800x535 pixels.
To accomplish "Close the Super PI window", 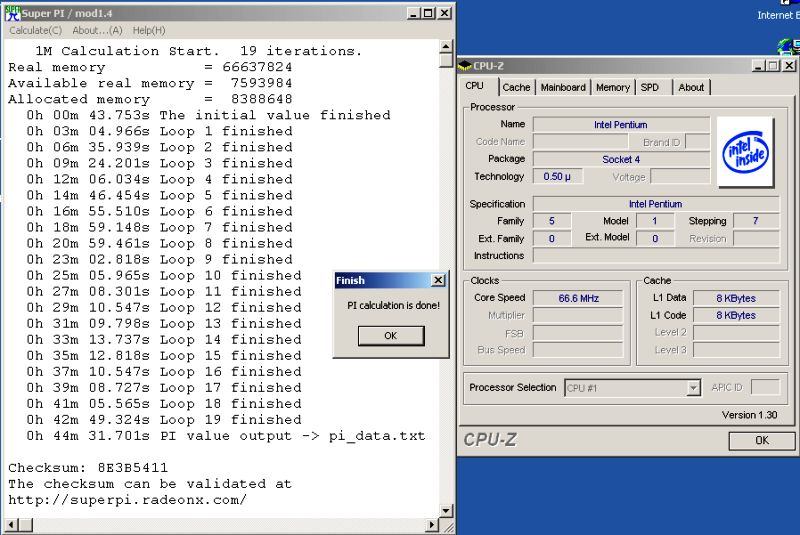I will [445, 13].
